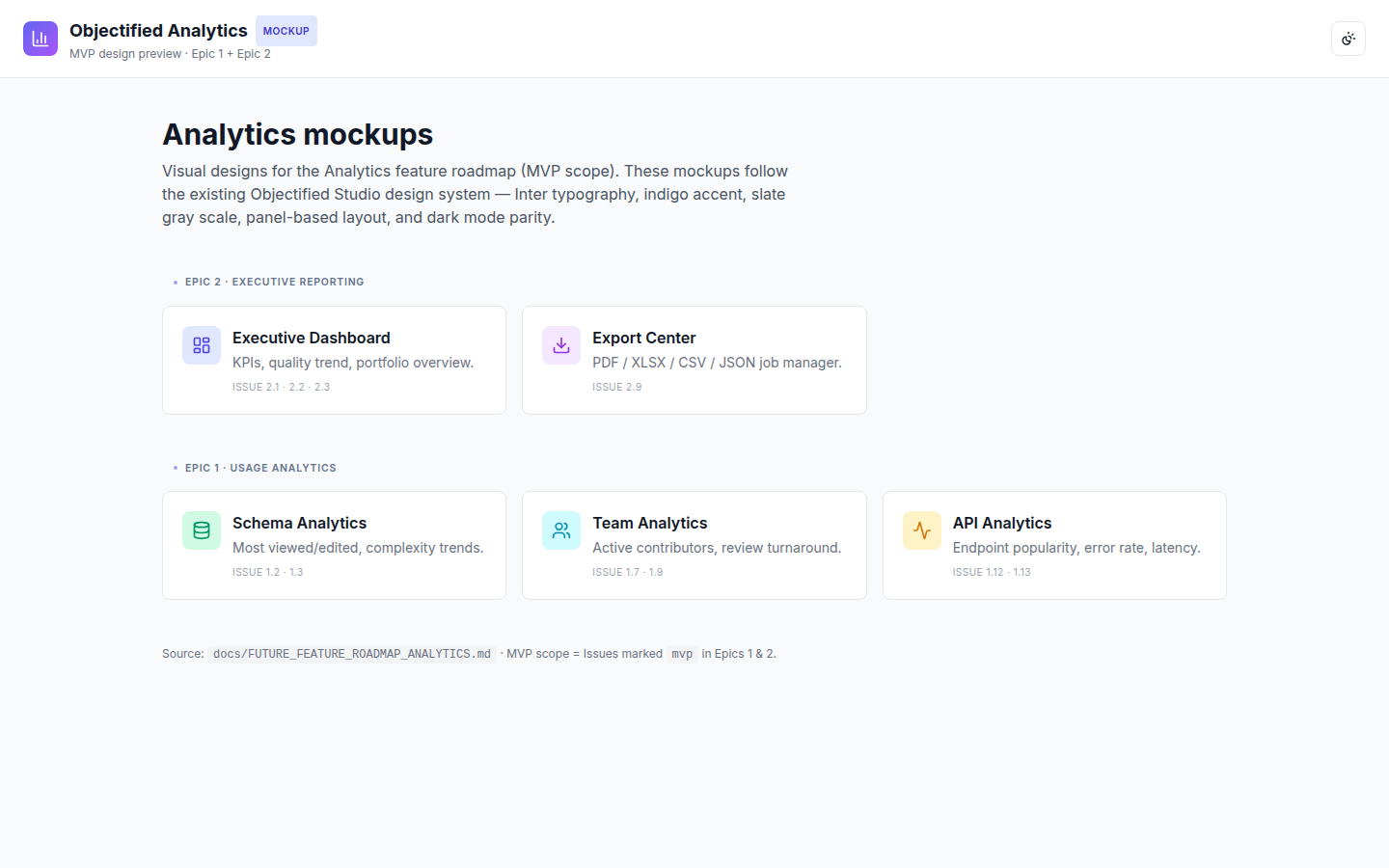Toggle dark mode with the theme button
The width and height of the screenshot is (1389, 868).
pyautogui.click(x=1348, y=39)
